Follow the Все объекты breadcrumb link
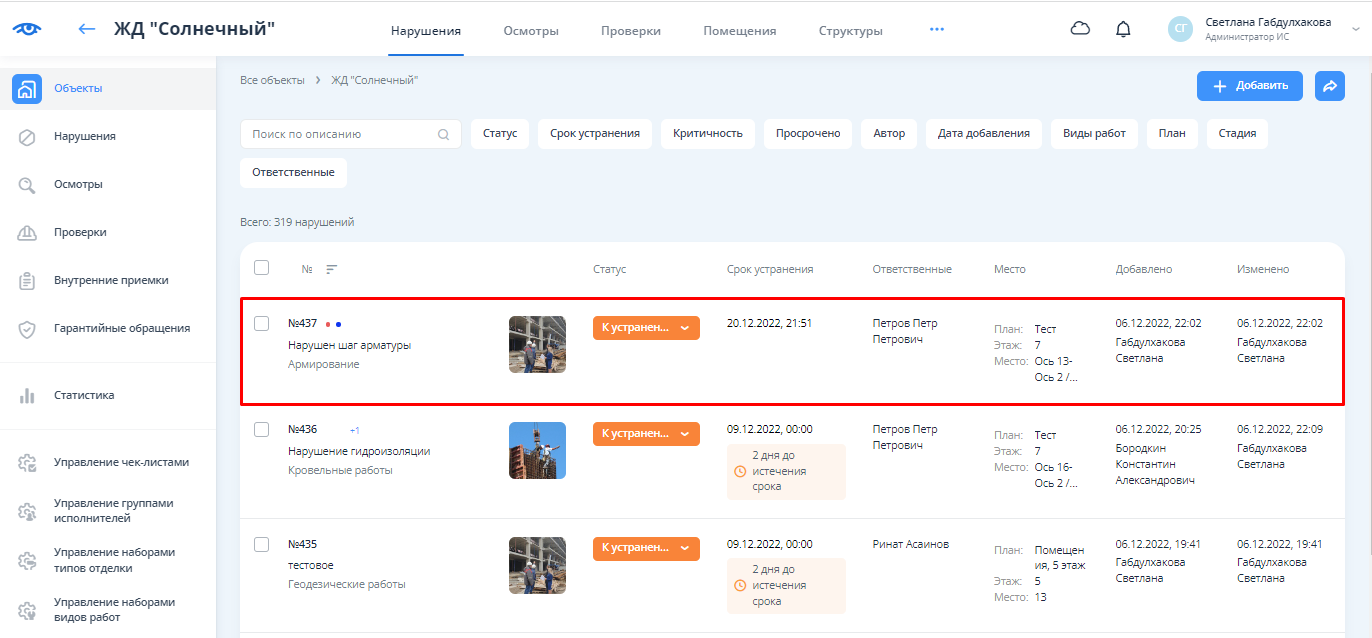Viewport: 1372px width, 638px height. (x=272, y=80)
